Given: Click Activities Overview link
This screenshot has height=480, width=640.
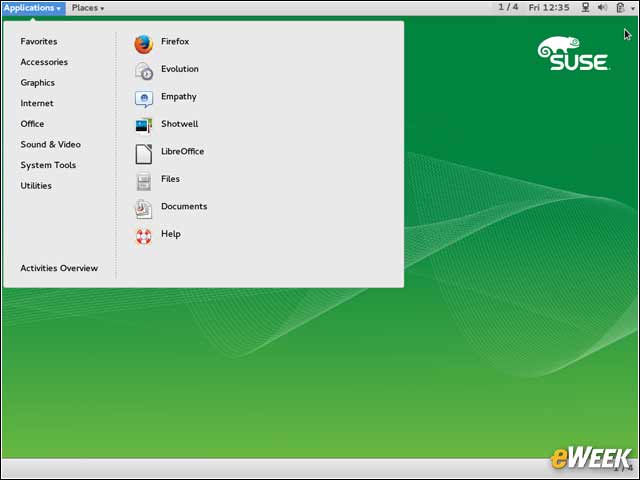Looking at the screenshot, I should pyautogui.click(x=59, y=268).
